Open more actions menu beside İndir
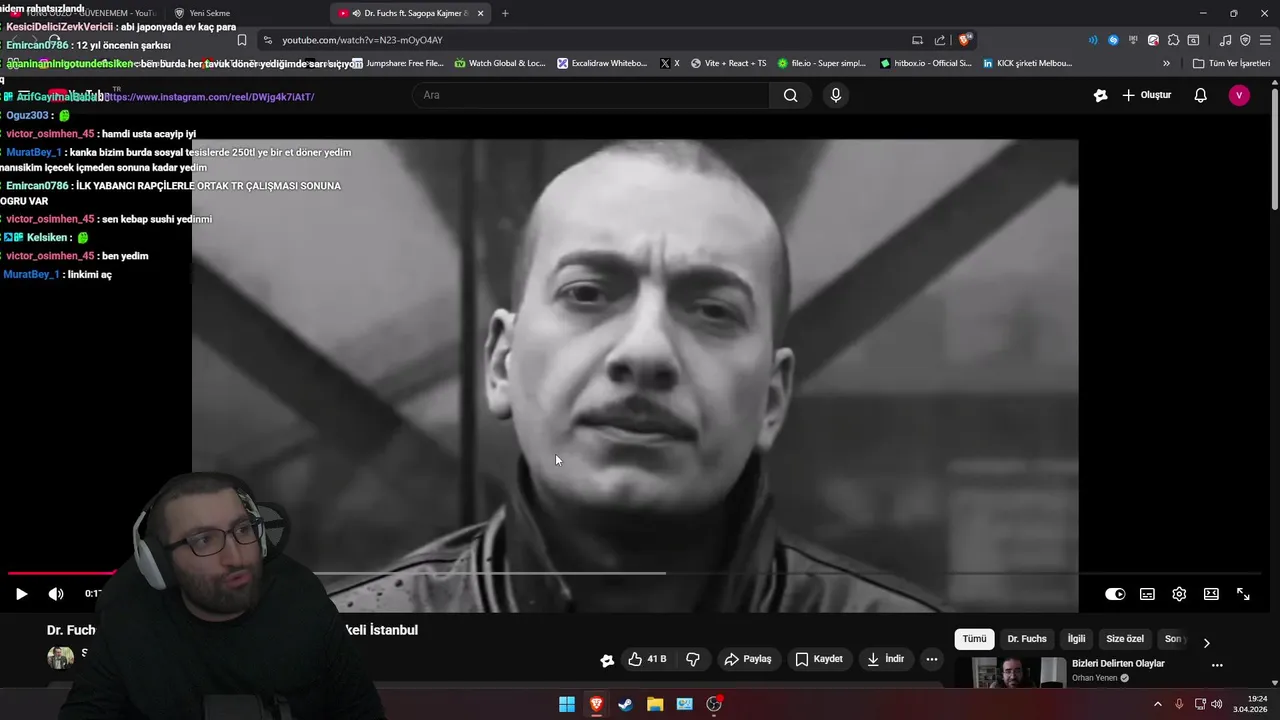1280x720 pixels. 932,659
